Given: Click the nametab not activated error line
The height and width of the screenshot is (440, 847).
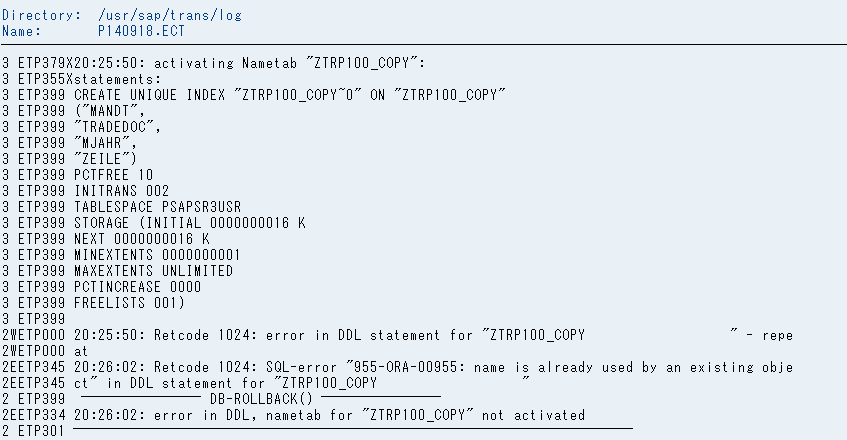Looking at the screenshot, I should (x=293, y=415).
